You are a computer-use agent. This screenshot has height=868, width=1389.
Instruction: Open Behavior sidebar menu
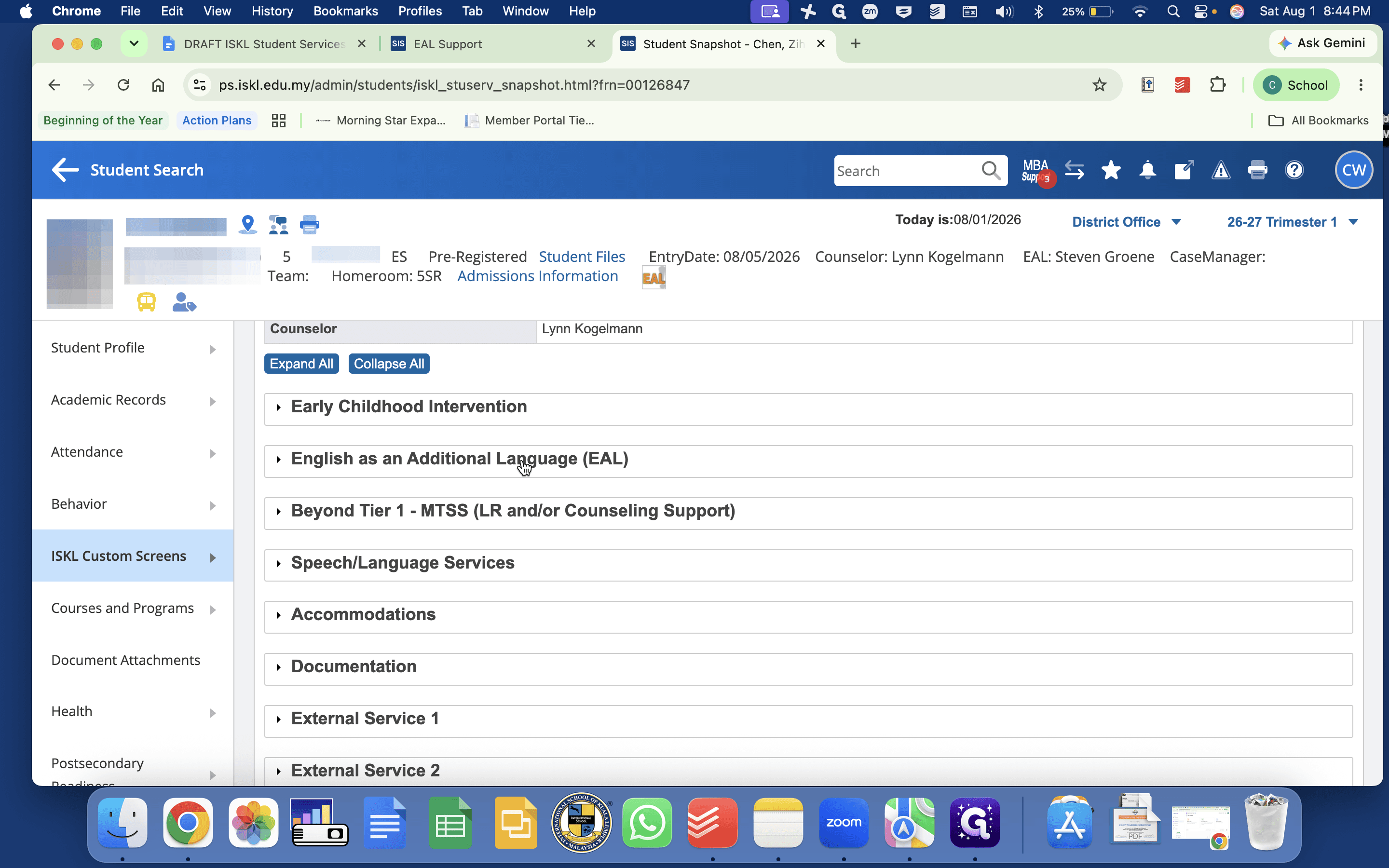pos(133,504)
